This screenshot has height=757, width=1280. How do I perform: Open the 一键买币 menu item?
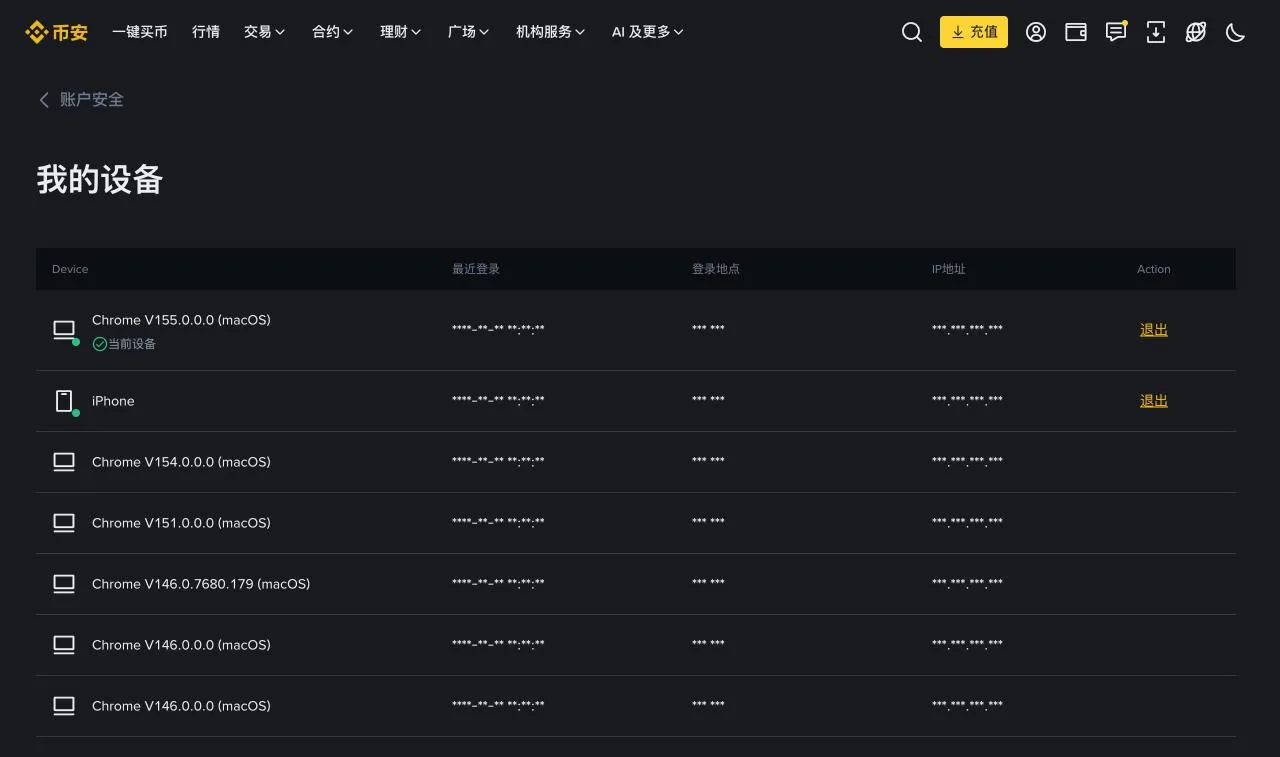click(140, 32)
